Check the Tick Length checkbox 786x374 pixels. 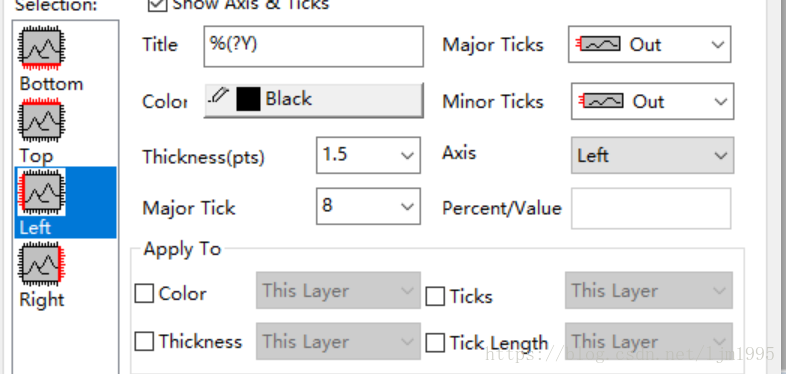tap(435, 343)
